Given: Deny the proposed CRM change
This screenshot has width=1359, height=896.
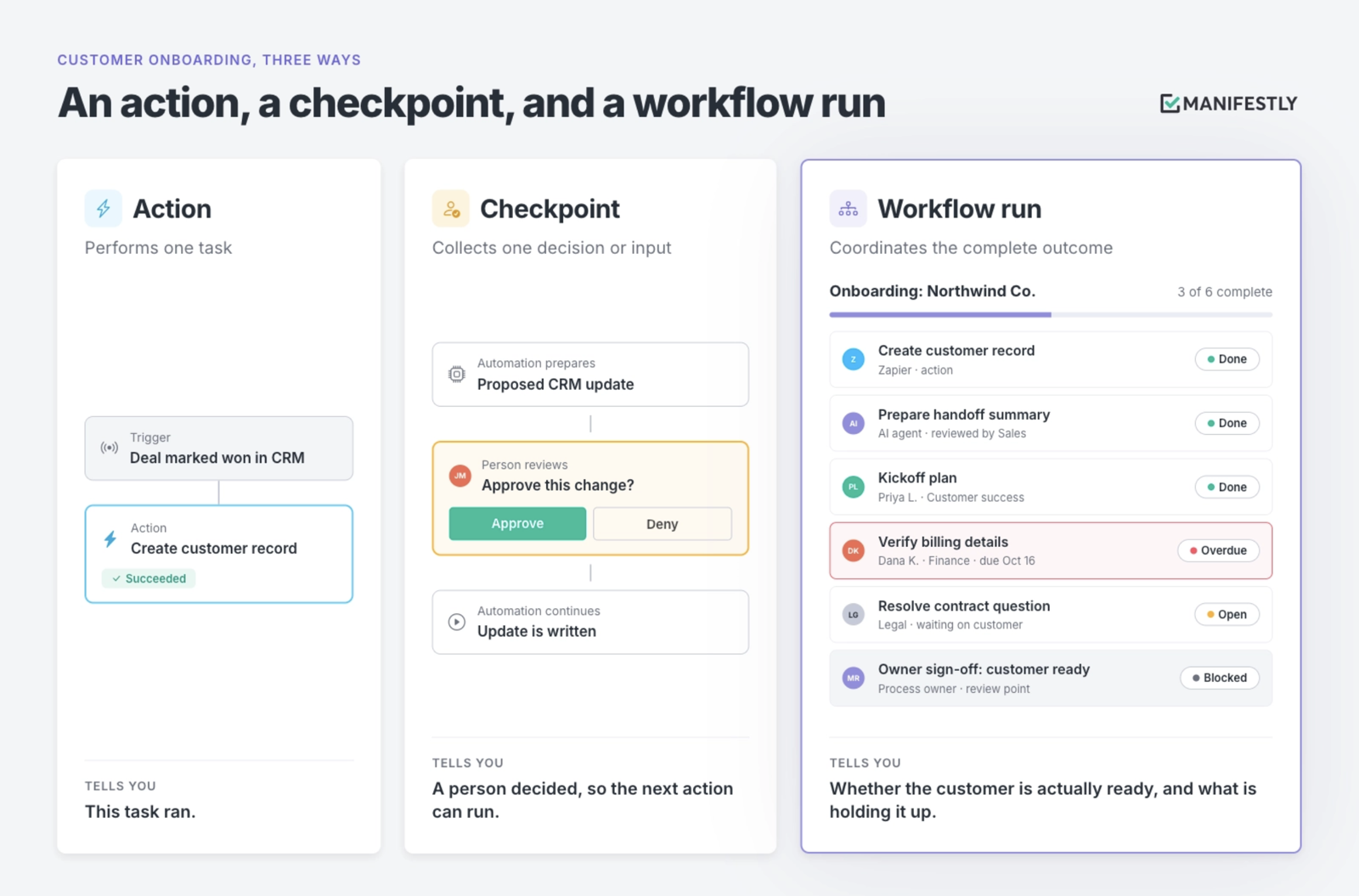Looking at the screenshot, I should [663, 523].
